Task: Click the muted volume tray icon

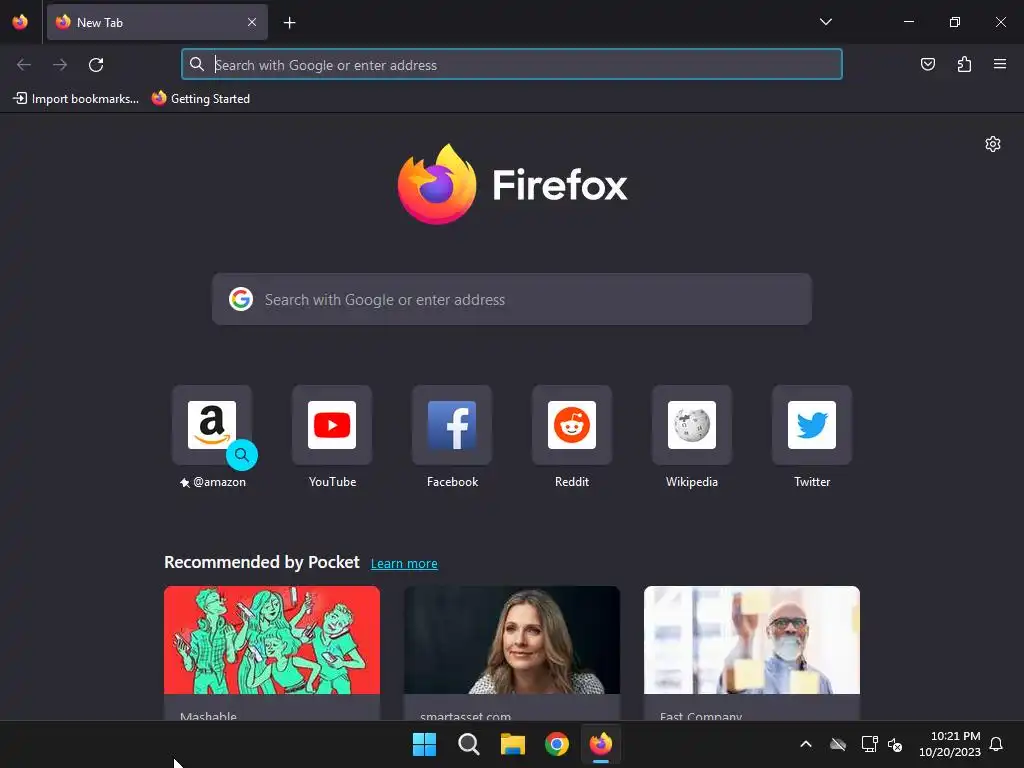Action: (895, 744)
